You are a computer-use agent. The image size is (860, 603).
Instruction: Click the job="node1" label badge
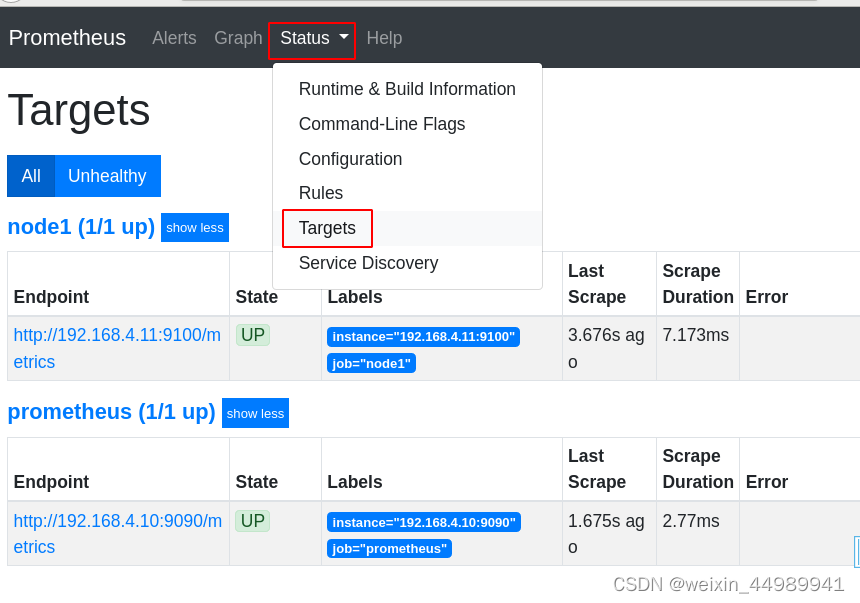(371, 363)
